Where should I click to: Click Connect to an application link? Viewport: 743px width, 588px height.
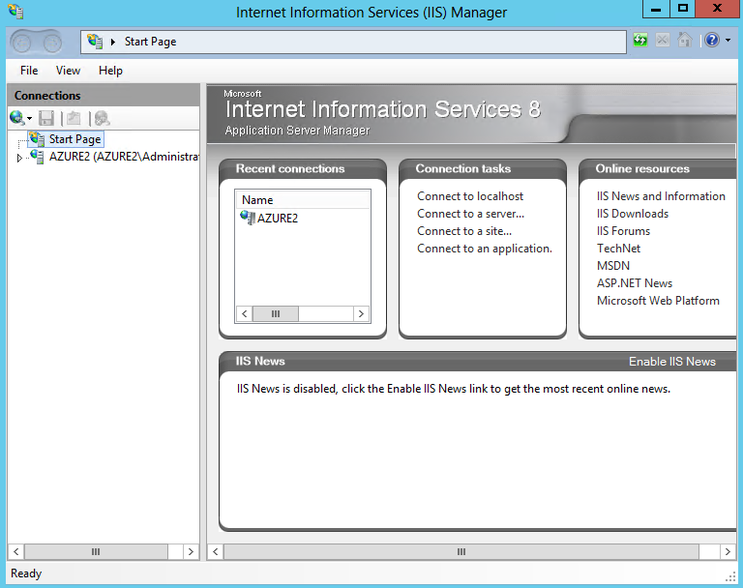point(484,249)
